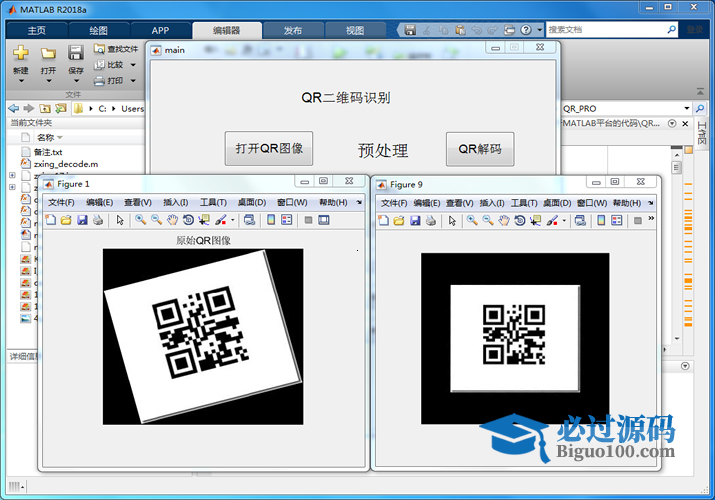This screenshot has height=500, width=715.
Task: Click Insert Colorbar icon in Figure 1
Action: click(271, 220)
